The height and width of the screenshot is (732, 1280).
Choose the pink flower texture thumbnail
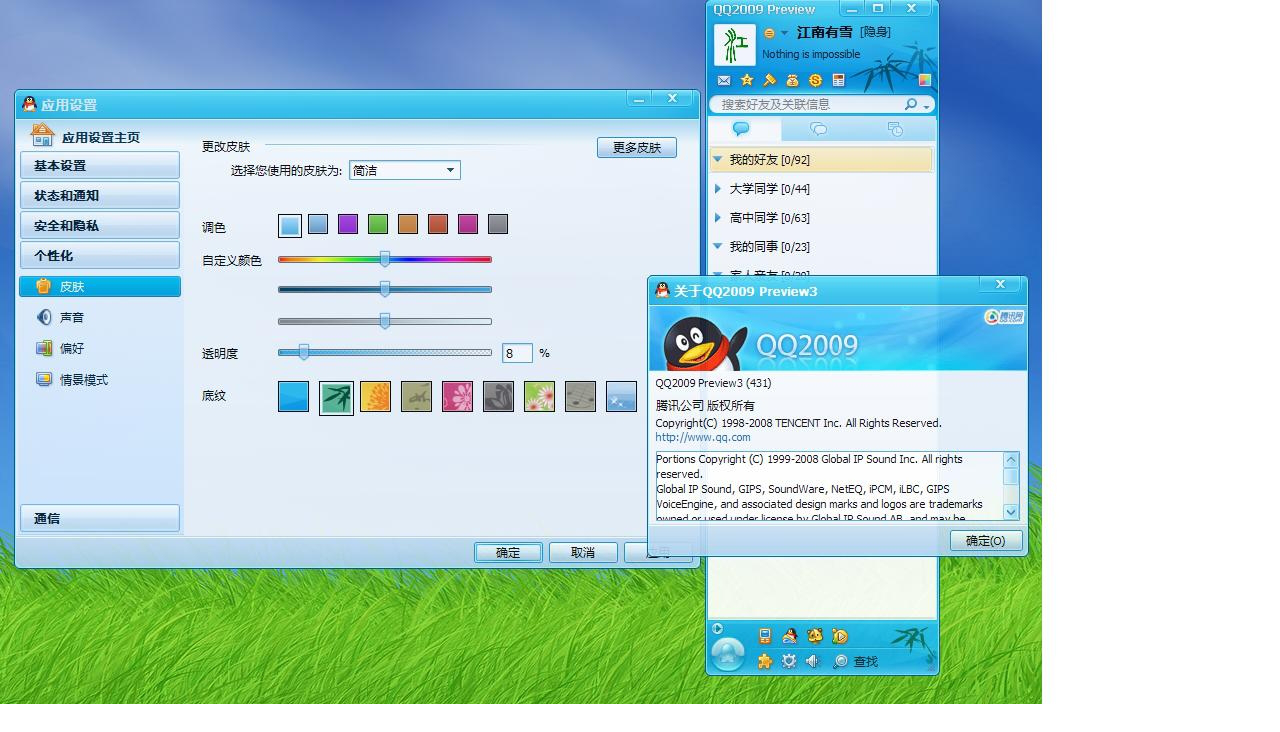457,396
